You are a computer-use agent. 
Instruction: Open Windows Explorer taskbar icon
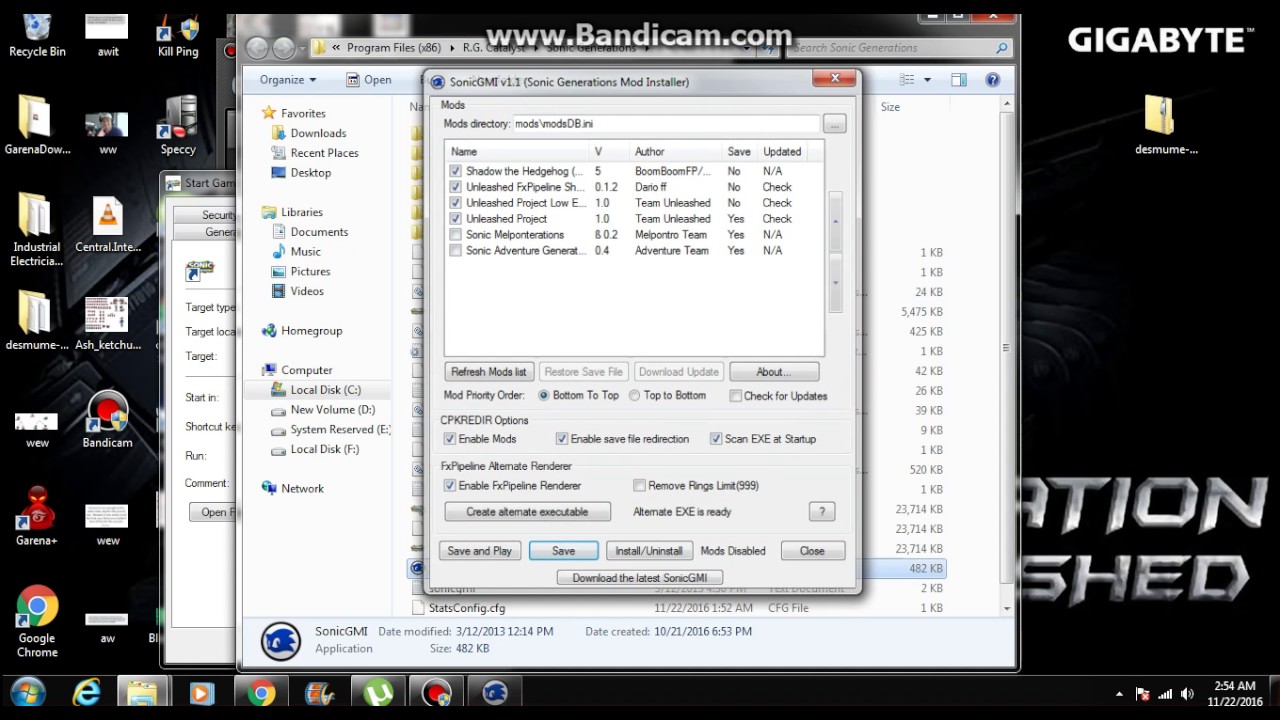click(x=142, y=693)
